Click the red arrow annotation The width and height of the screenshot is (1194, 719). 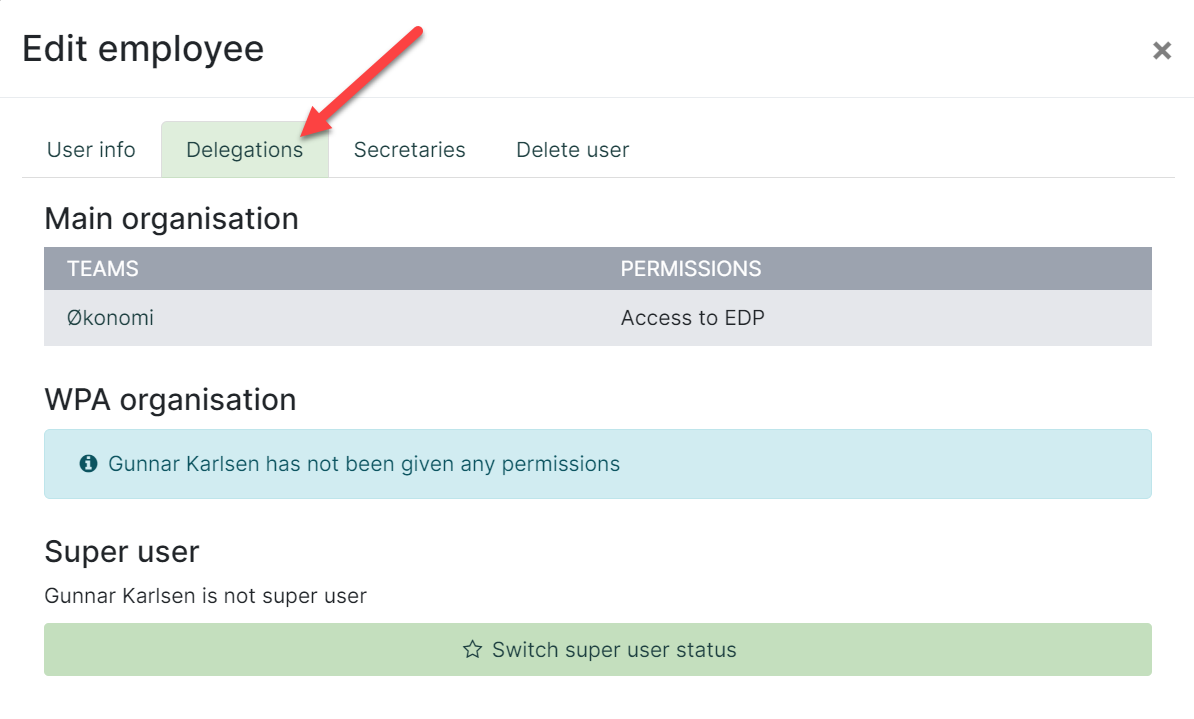pyautogui.click(x=362, y=82)
